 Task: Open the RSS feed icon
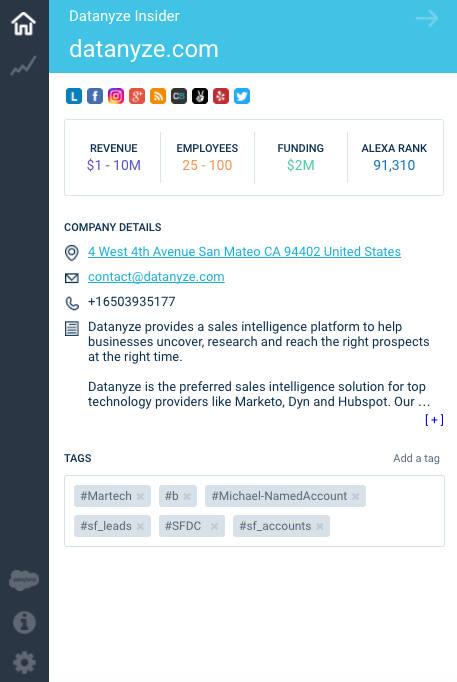click(158, 96)
